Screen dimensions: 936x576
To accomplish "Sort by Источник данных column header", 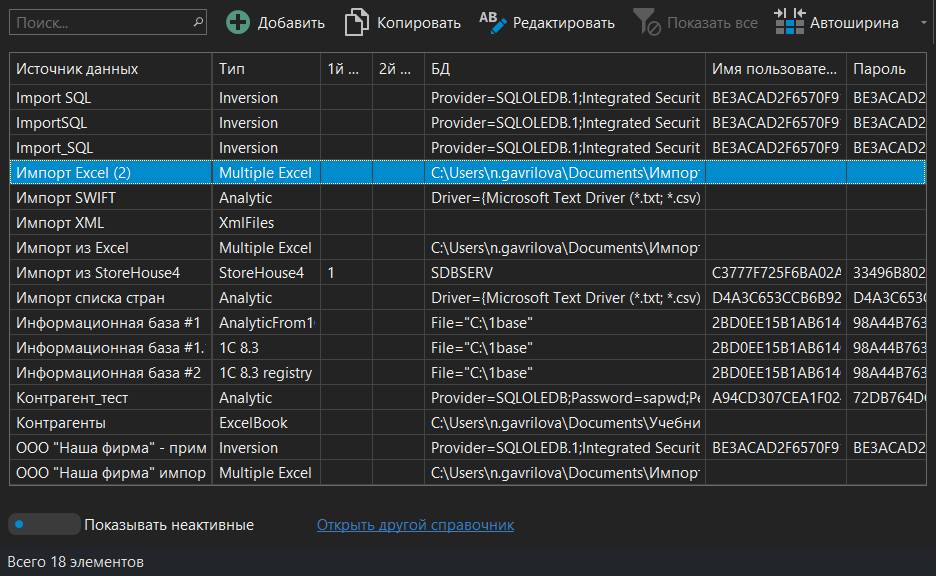I will [x=77, y=69].
